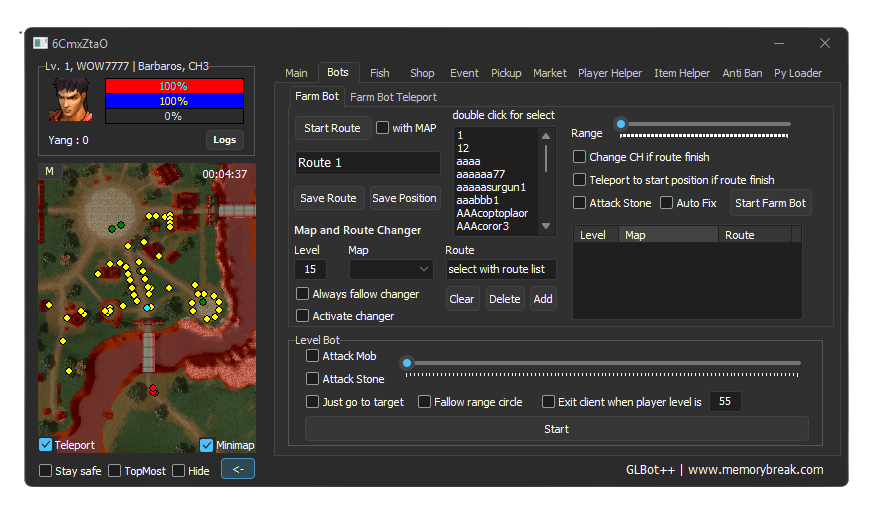879x508 pixels.
Task: Uncheck the Minimap checkbox
Action: click(206, 445)
